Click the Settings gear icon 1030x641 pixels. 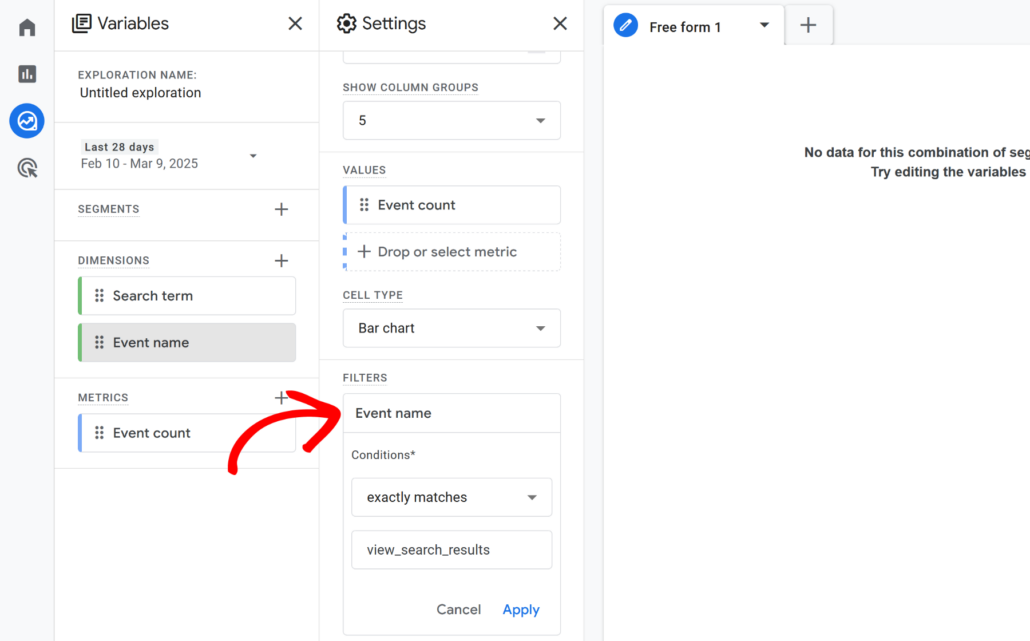(347, 24)
